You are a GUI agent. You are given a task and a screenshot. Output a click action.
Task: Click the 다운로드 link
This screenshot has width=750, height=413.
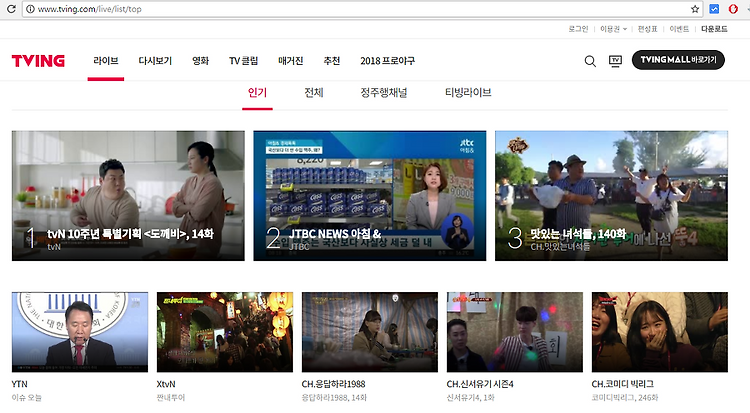point(714,29)
